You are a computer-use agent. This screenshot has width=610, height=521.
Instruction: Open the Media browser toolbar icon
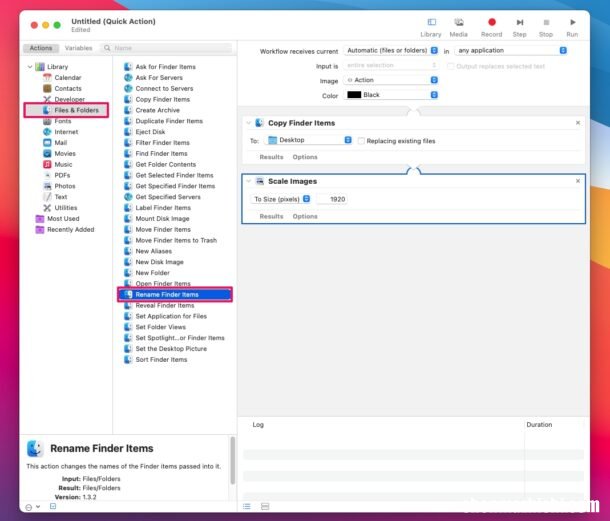coord(459,23)
